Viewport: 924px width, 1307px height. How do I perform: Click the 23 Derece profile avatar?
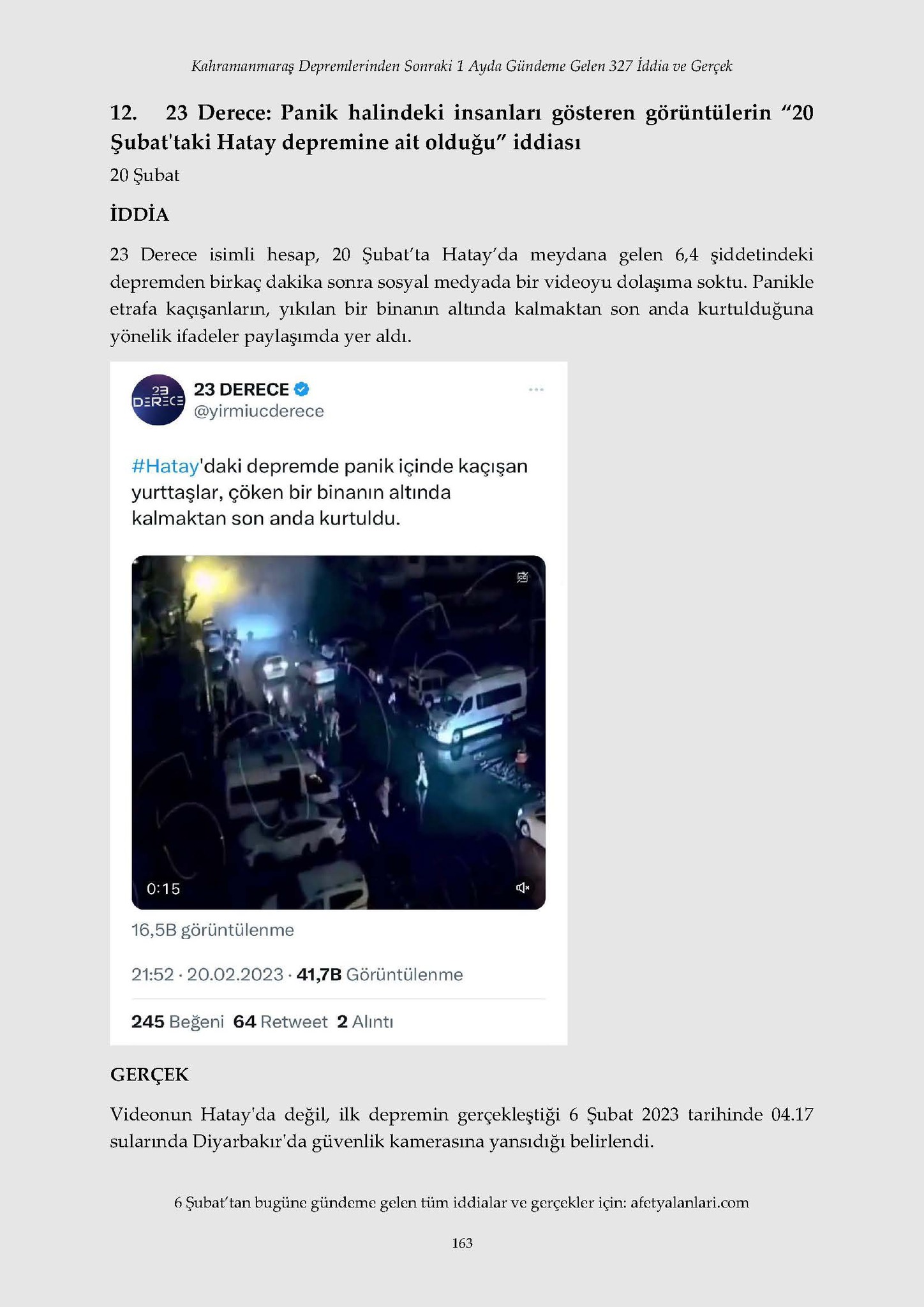point(158,400)
